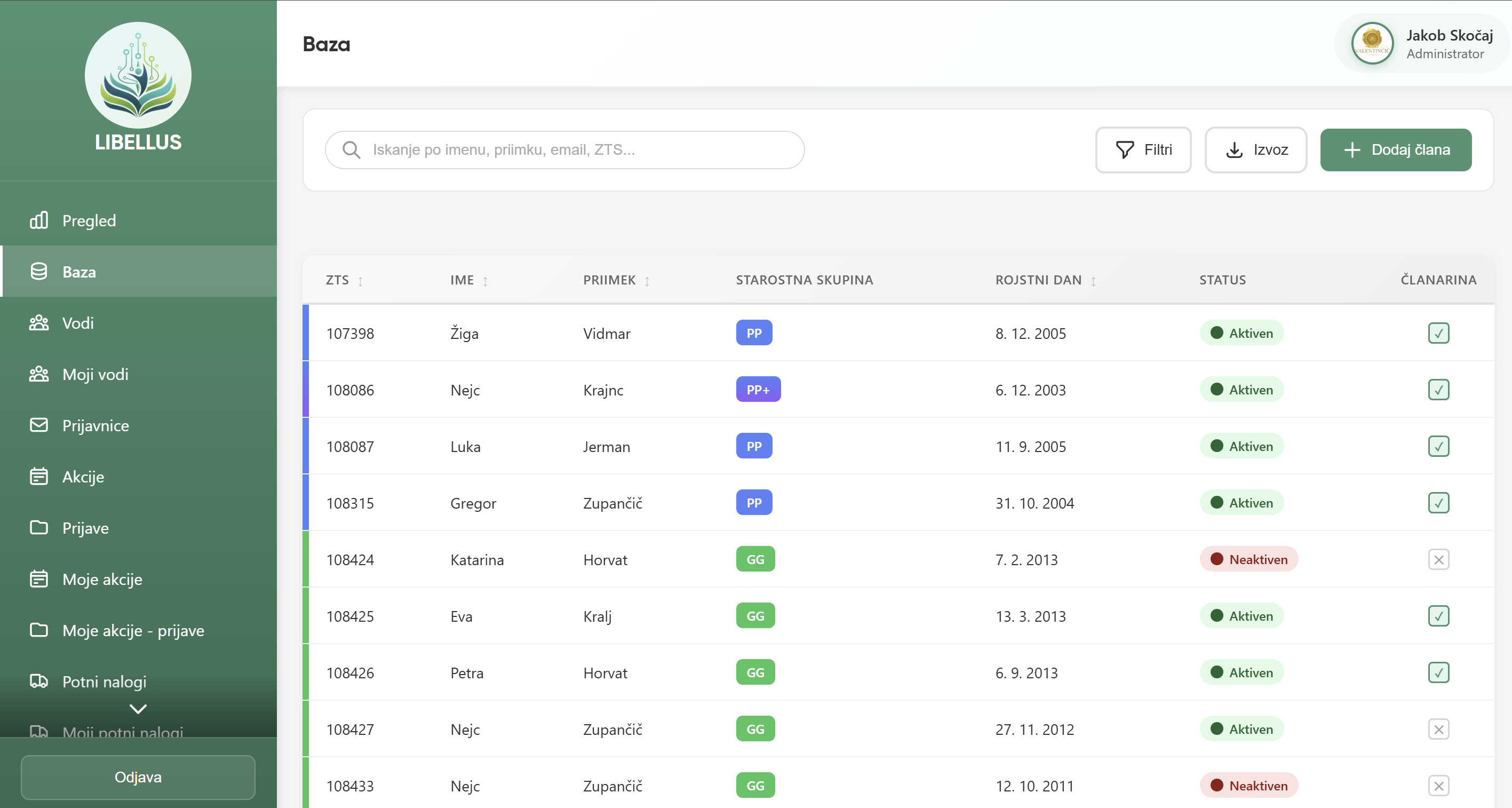Click the Vodi group icon
The width and height of the screenshot is (1512, 808).
click(x=39, y=322)
